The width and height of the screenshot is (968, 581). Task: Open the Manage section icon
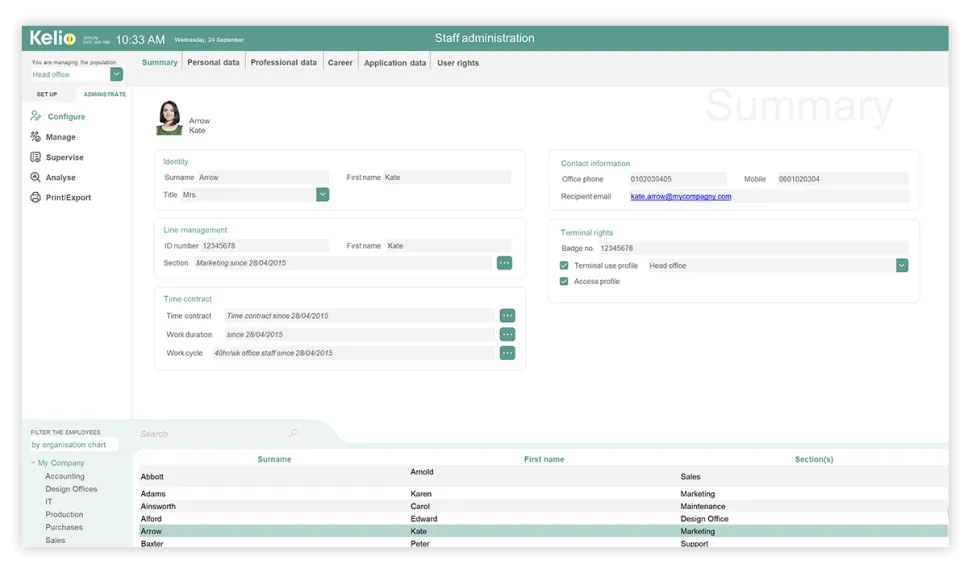point(36,136)
